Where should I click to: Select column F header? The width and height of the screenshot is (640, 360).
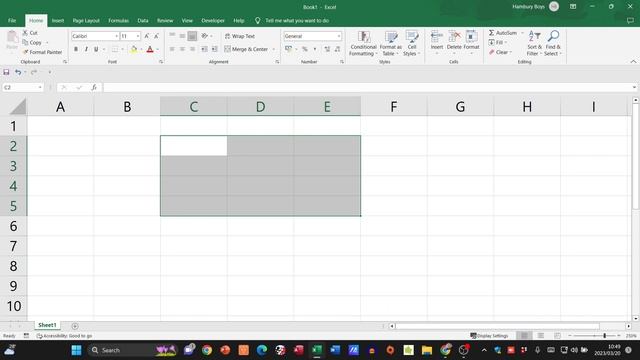point(393,107)
